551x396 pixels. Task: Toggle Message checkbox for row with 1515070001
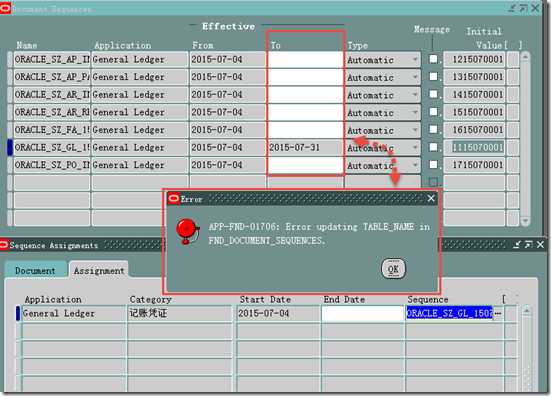point(433,112)
